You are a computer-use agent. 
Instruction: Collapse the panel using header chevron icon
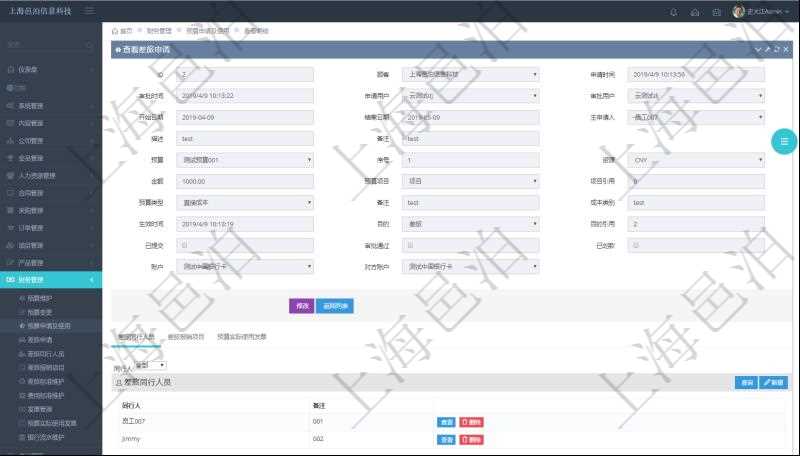click(x=757, y=48)
